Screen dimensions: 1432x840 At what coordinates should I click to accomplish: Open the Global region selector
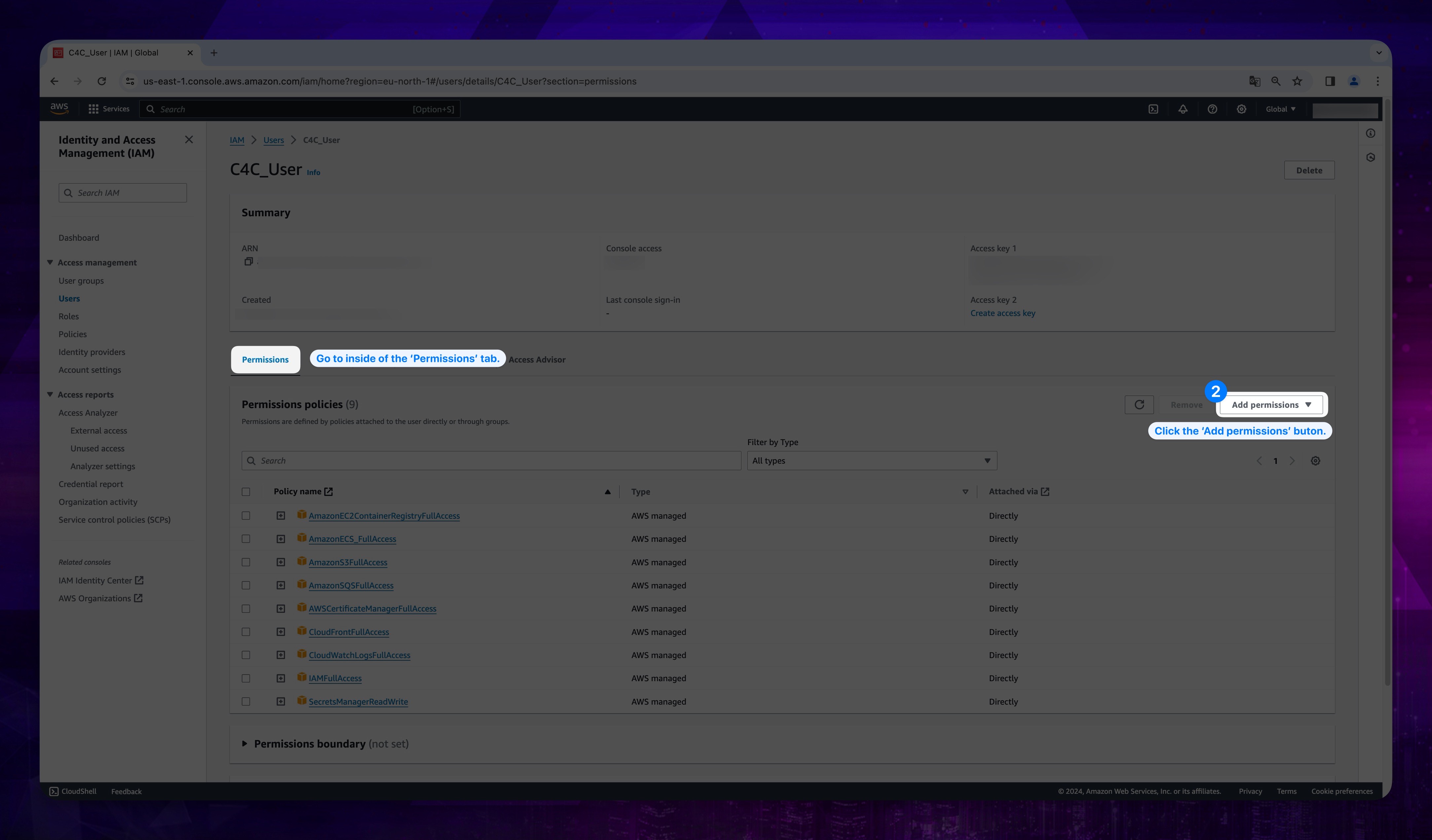tap(1280, 109)
